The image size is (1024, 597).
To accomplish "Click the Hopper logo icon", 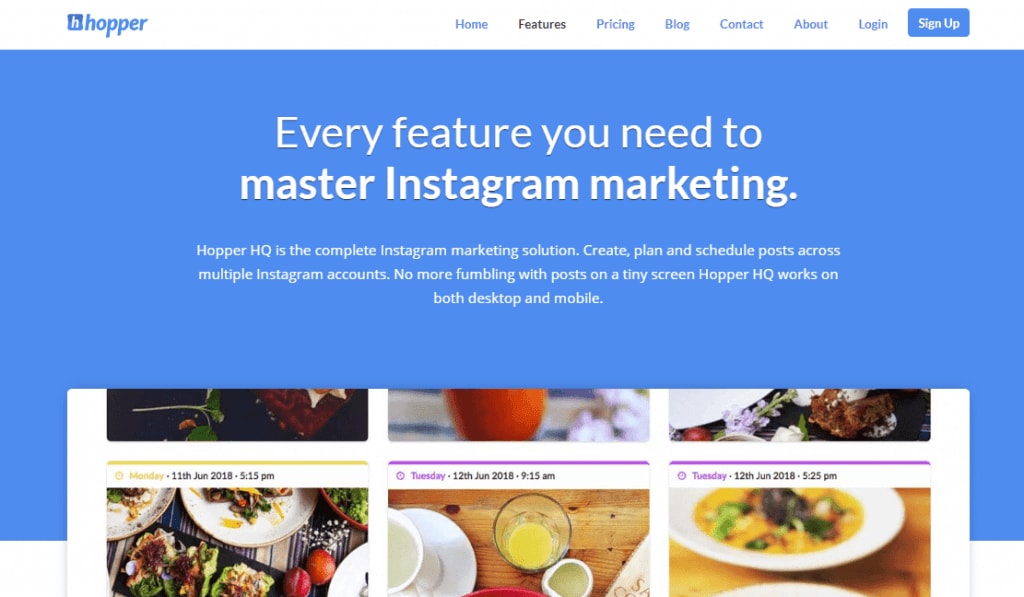I will [x=75, y=22].
